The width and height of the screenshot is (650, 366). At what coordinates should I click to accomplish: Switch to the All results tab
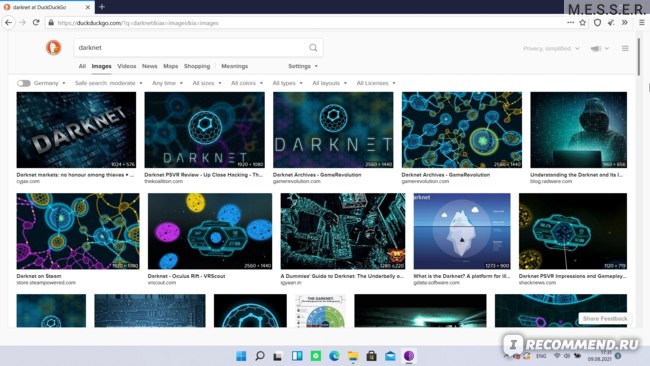82,66
